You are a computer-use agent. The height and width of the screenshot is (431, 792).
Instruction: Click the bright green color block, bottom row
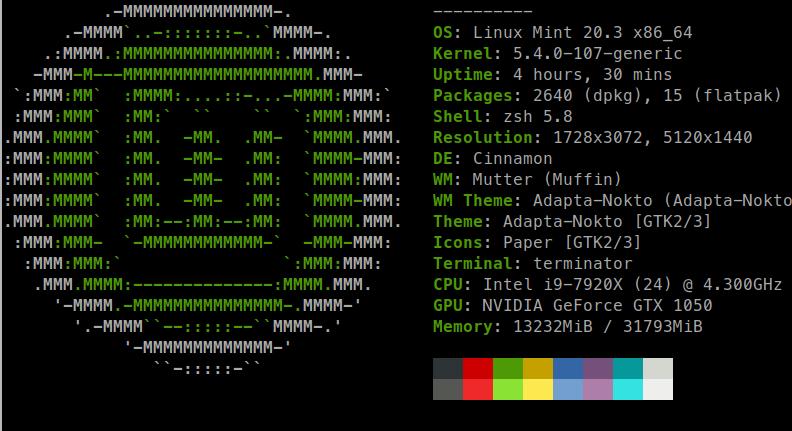508,389
